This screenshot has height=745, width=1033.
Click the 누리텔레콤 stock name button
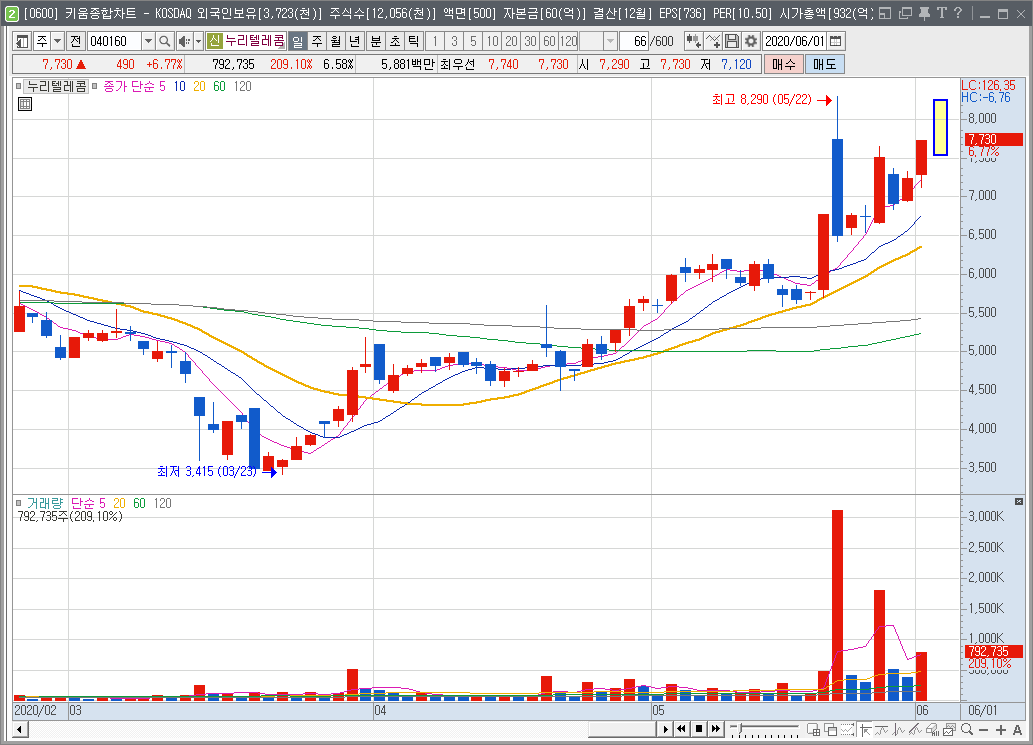pyautogui.click(x=254, y=41)
